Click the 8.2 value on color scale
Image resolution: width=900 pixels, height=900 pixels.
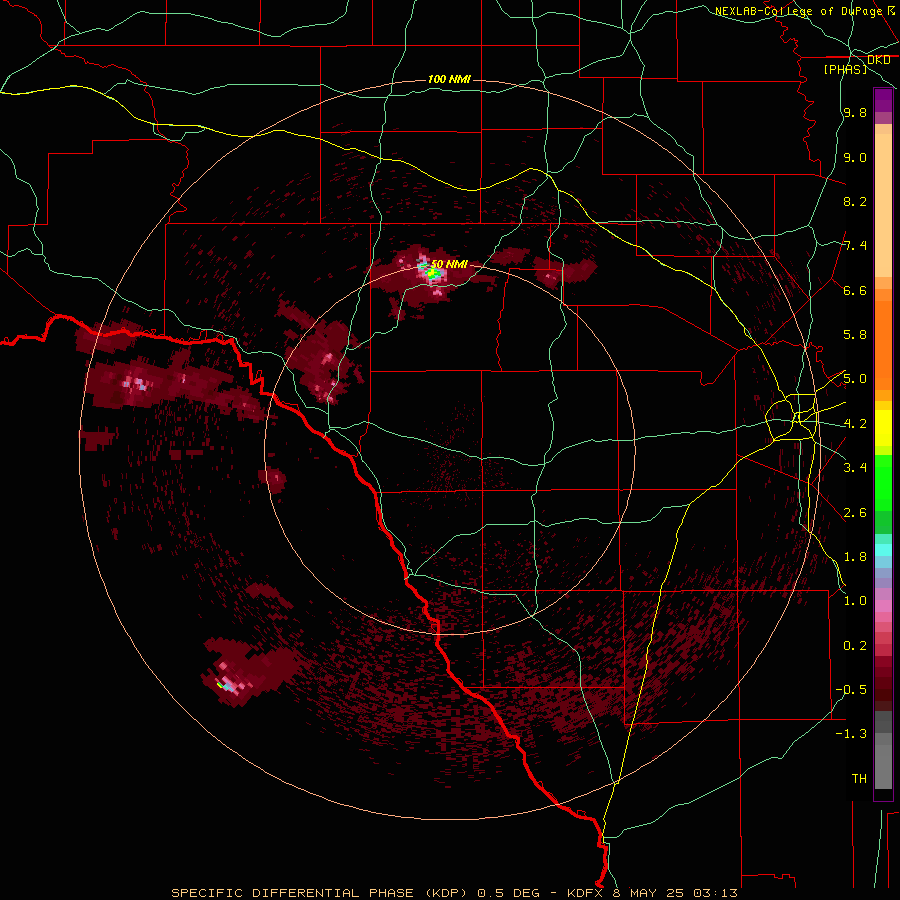(x=855, y=201)
